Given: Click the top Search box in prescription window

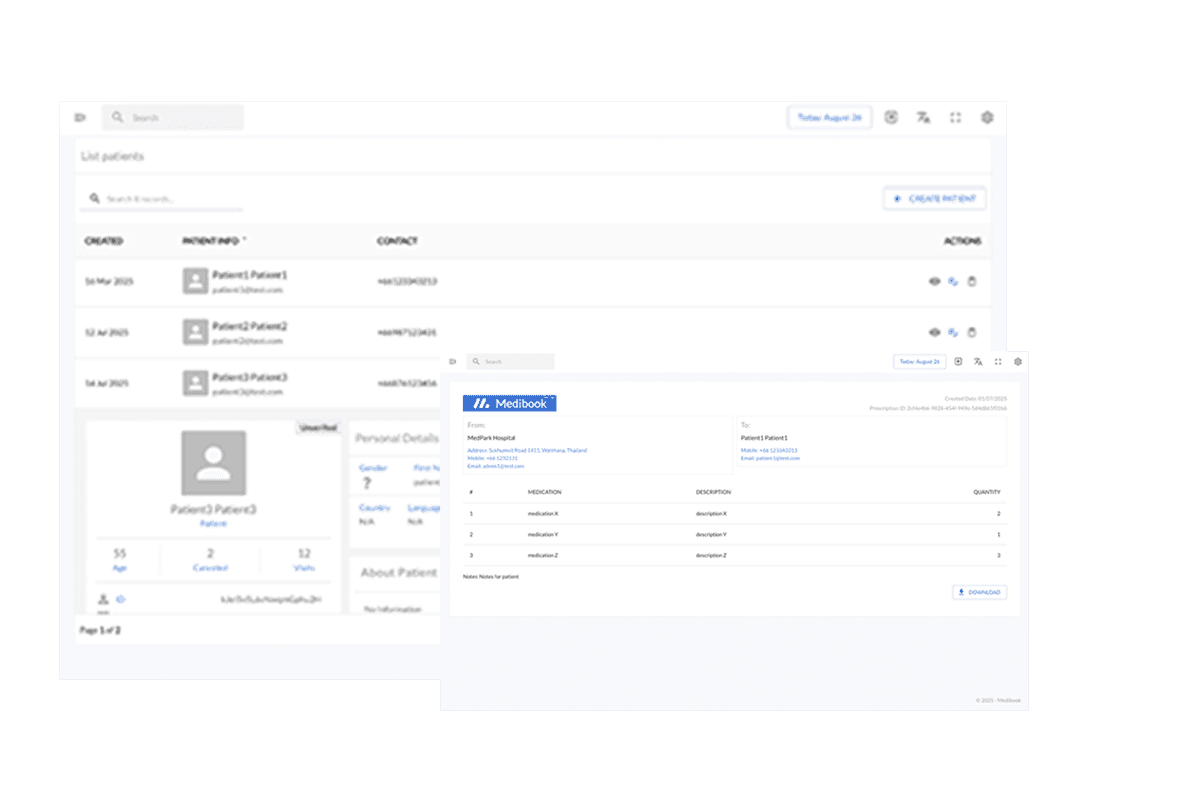Looking at the screenshot, I should (510, 362).
